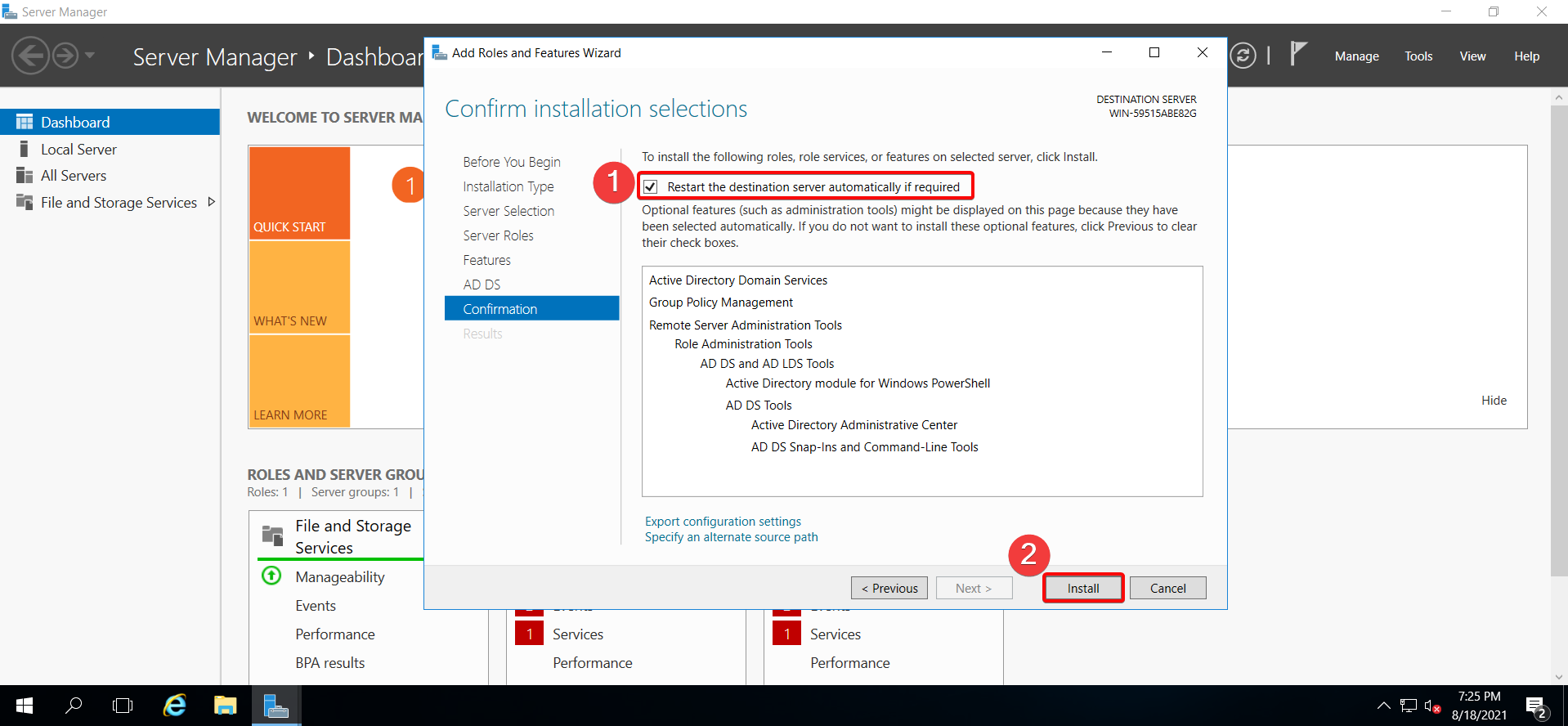
Task: Show hidden system tray icons
Action: pos(1383,706)
